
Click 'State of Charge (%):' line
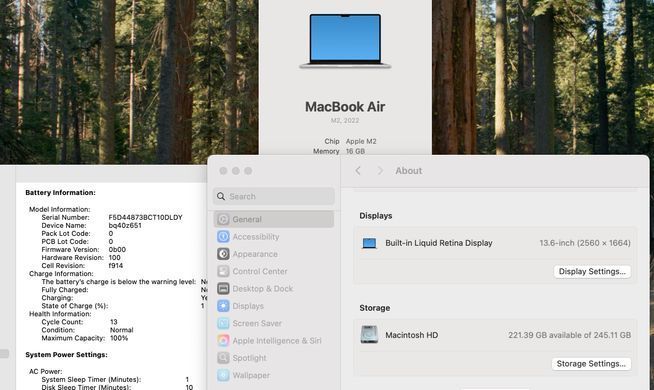coord(75,306)
